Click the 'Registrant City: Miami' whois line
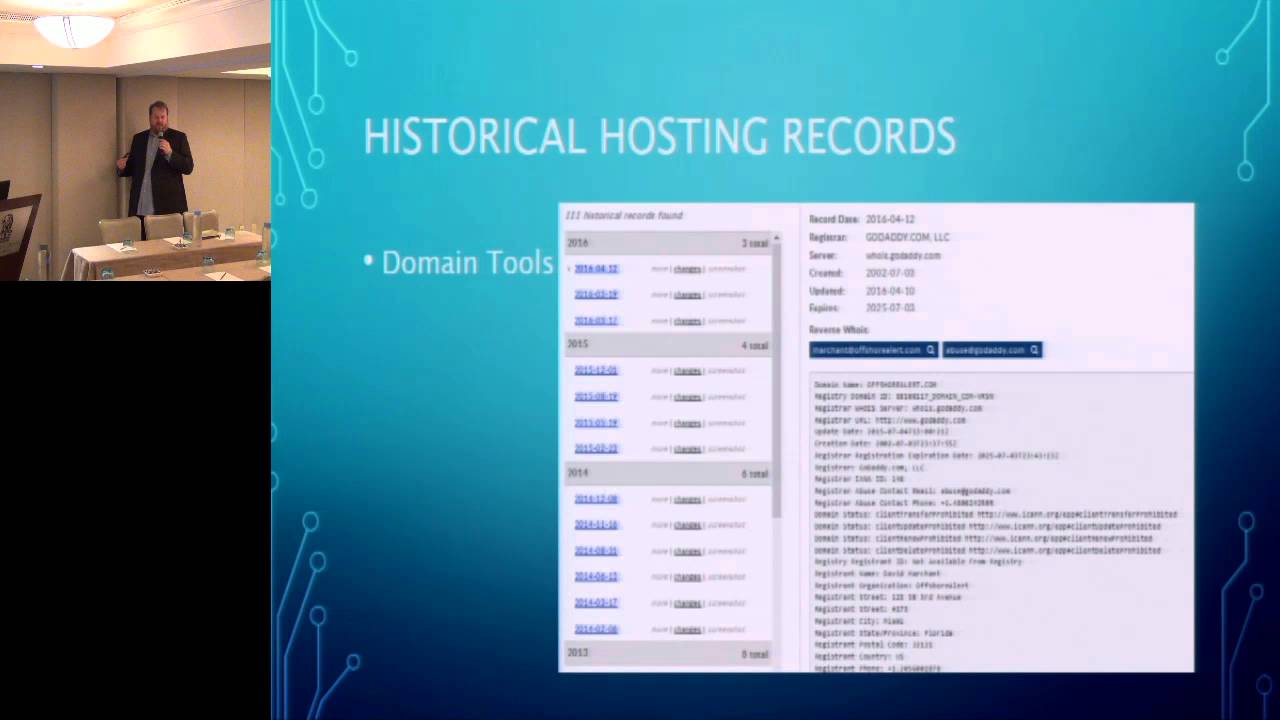This screenshot has width=1280, height=720. tap(858, 621)
